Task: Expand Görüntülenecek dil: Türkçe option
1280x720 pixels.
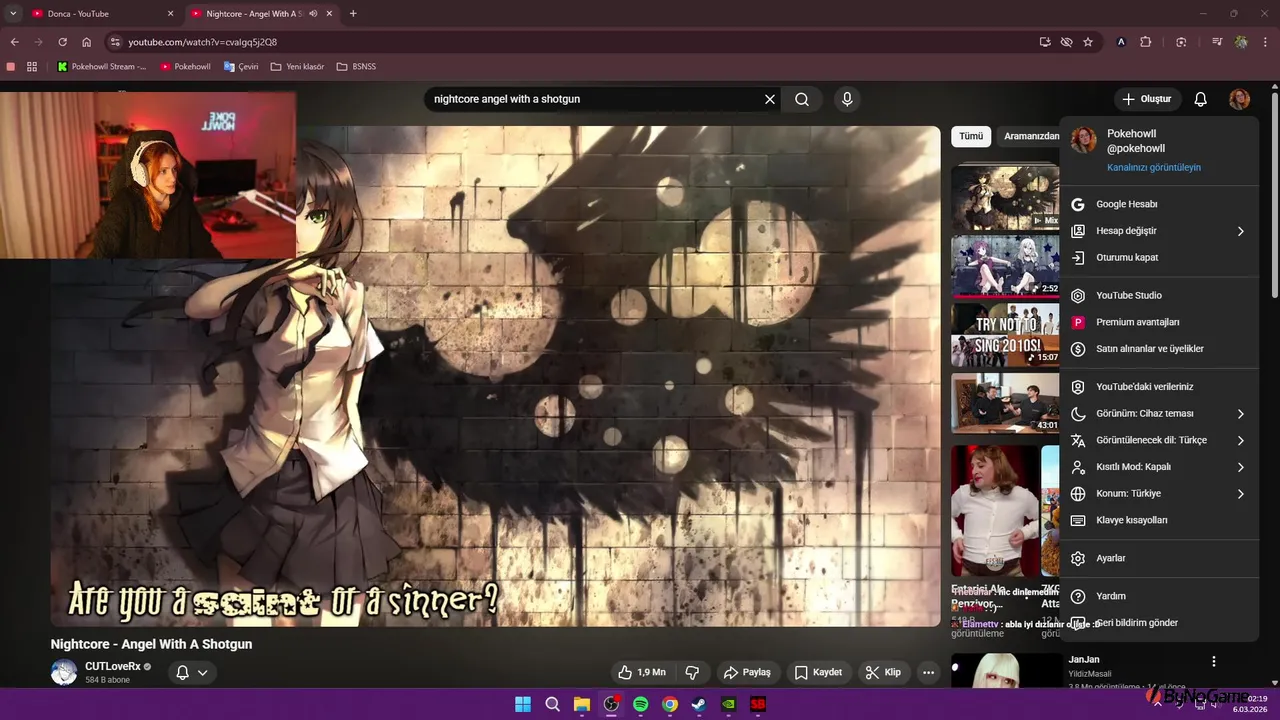Action: coord(1159,440)
